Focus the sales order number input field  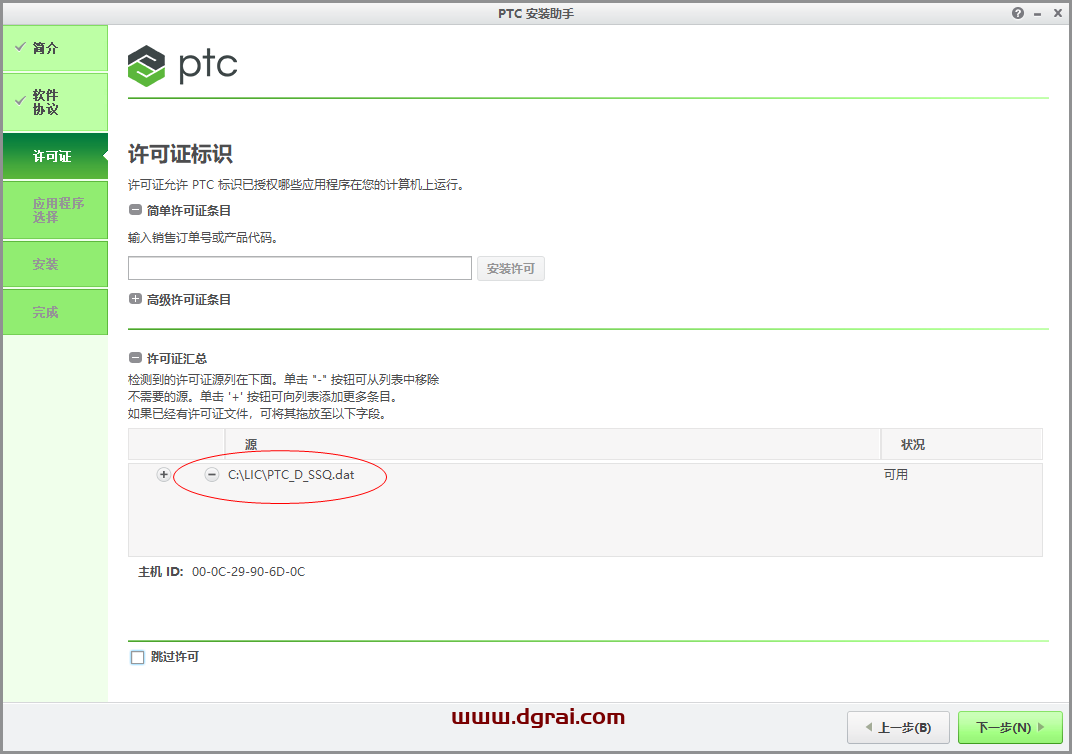[299, 268]
